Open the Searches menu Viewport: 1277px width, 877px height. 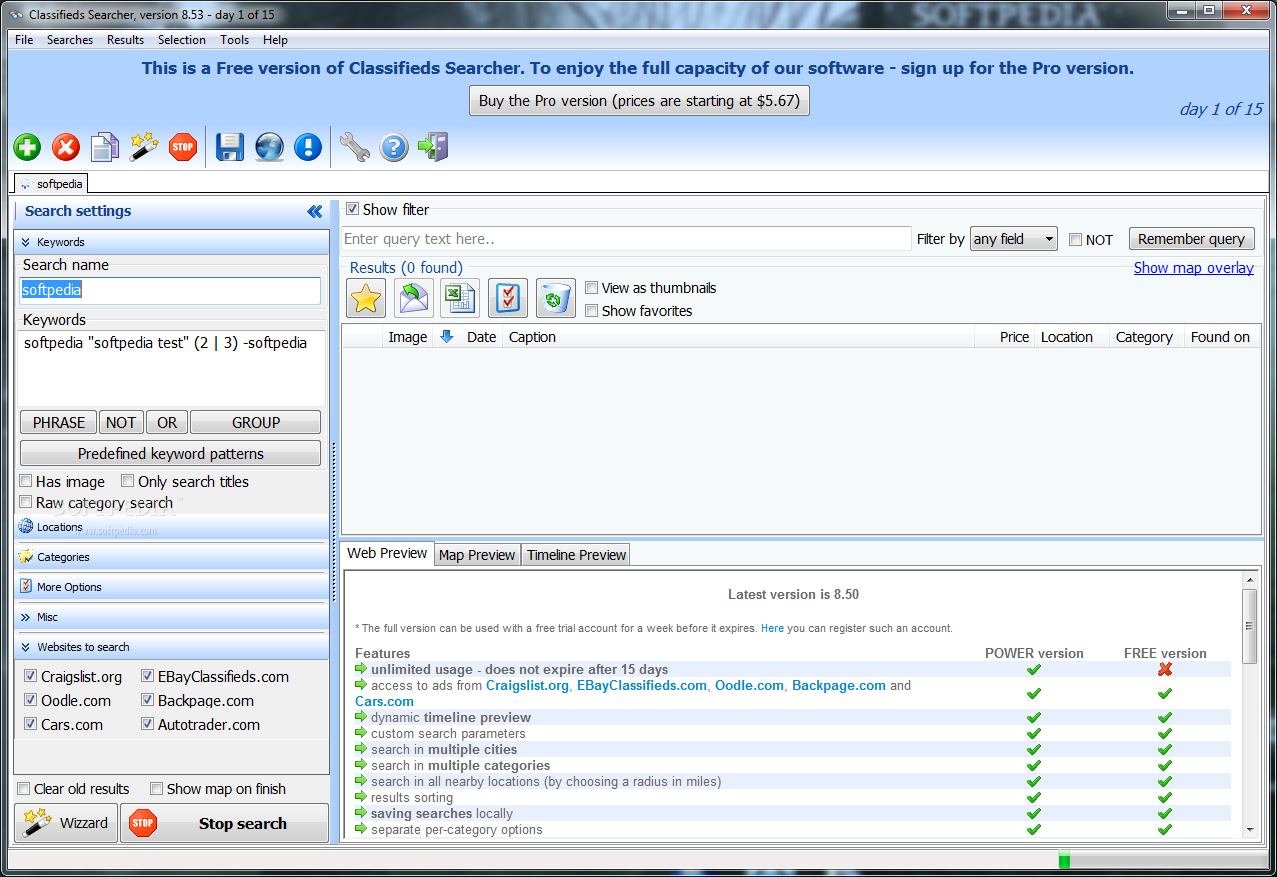pos(70,40)
